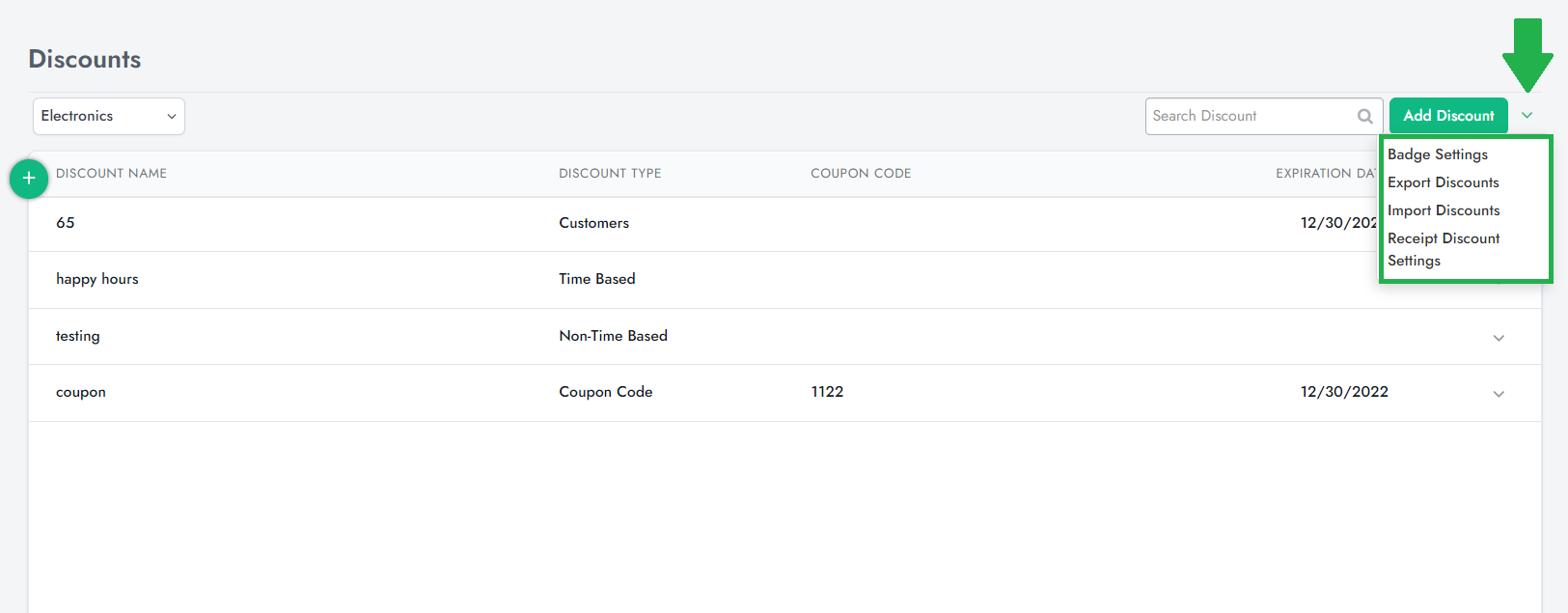1568x613 pixels.
Task: Click the Discount Type column header
Action: click(x=610, y=174)
